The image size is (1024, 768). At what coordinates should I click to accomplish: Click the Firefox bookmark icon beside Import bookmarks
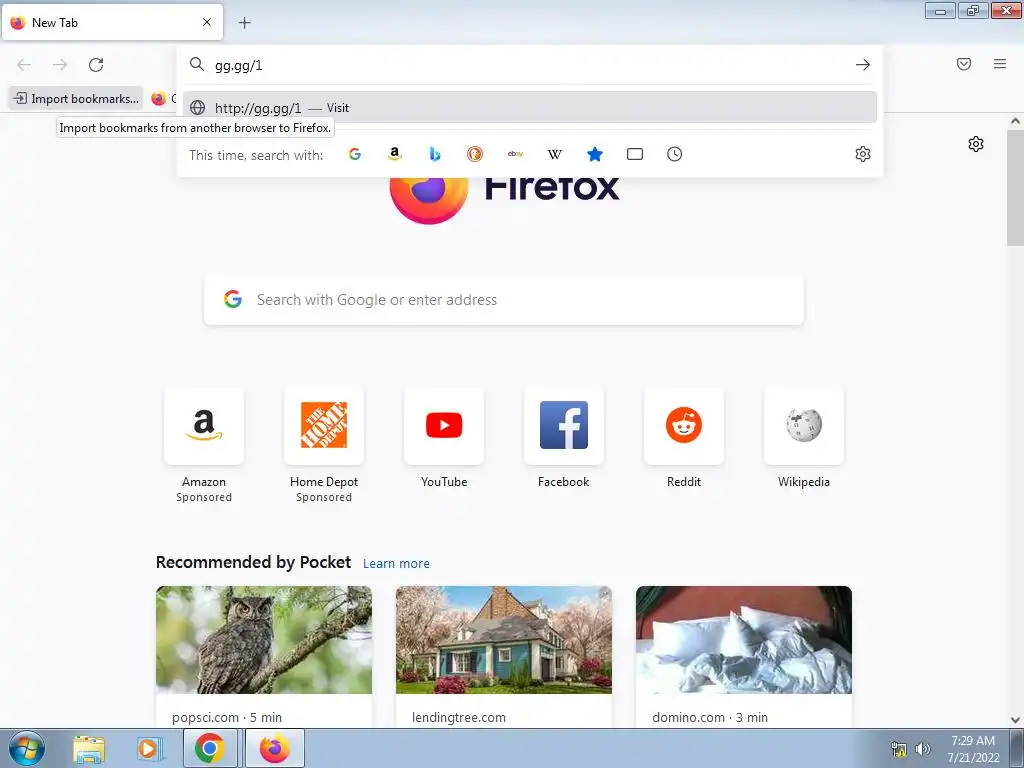point(159,99)
